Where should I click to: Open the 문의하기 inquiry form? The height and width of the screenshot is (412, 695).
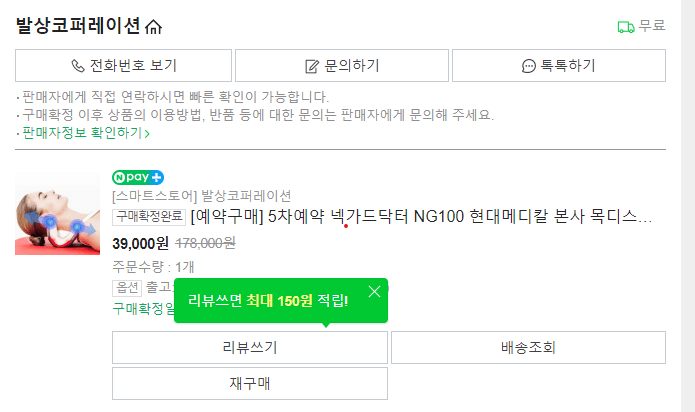[342, 66]
